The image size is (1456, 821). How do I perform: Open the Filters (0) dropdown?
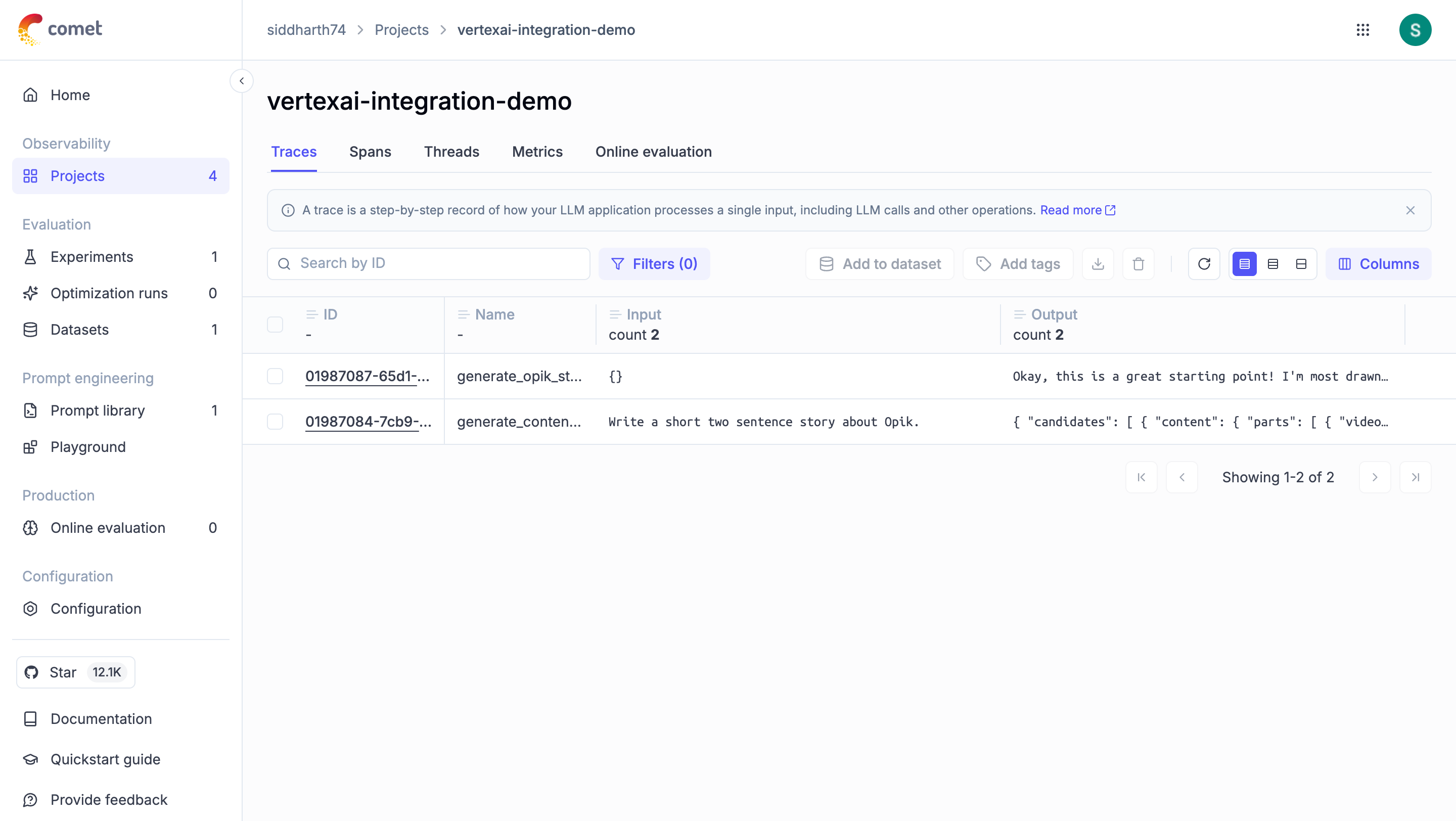(x=654, y=264)
